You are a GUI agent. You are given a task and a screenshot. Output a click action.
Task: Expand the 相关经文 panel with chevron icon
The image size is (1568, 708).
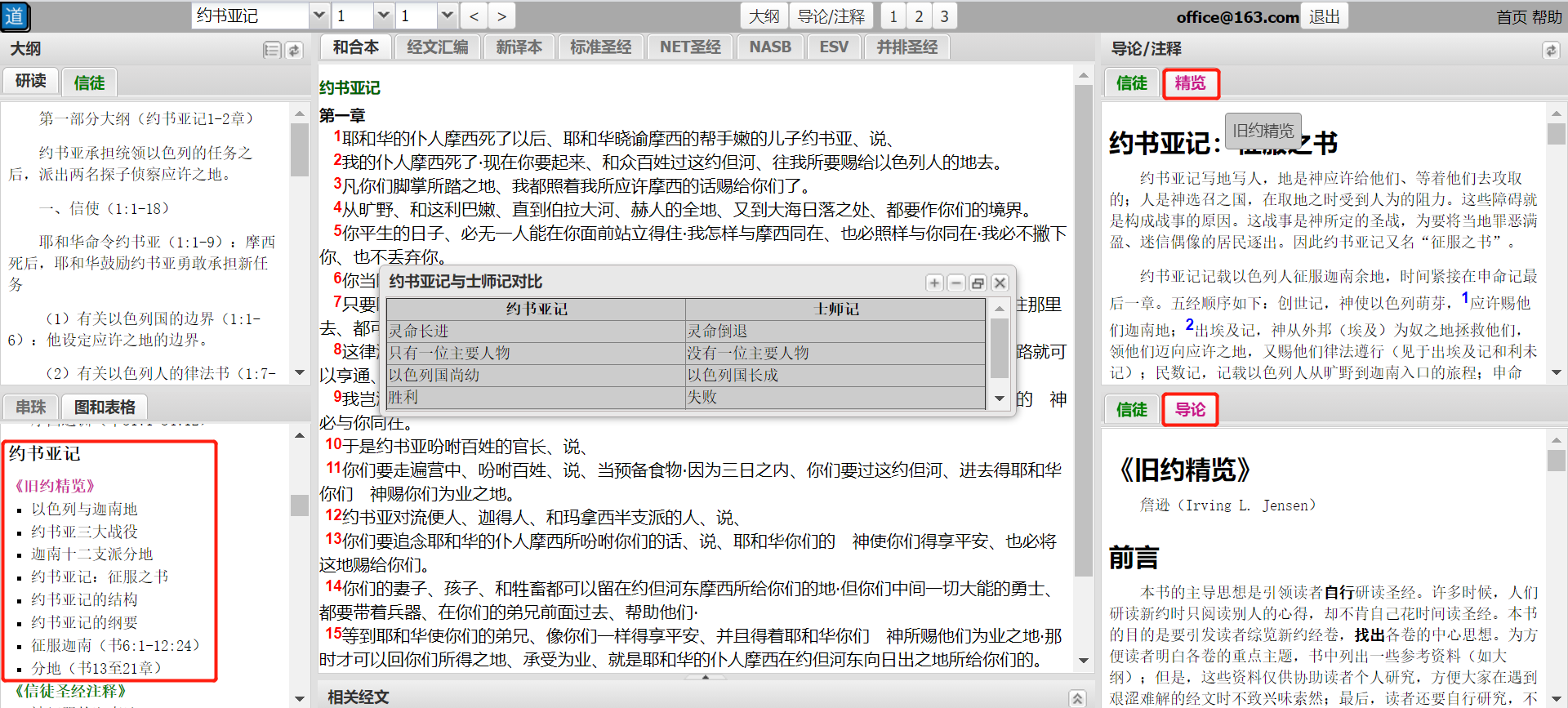click(1077, 697)
